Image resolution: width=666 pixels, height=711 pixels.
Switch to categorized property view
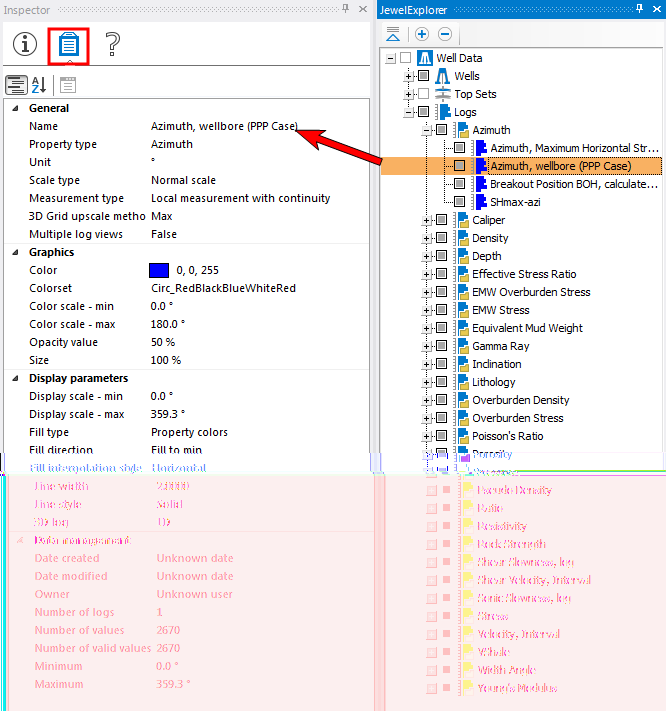coord(16,85)
